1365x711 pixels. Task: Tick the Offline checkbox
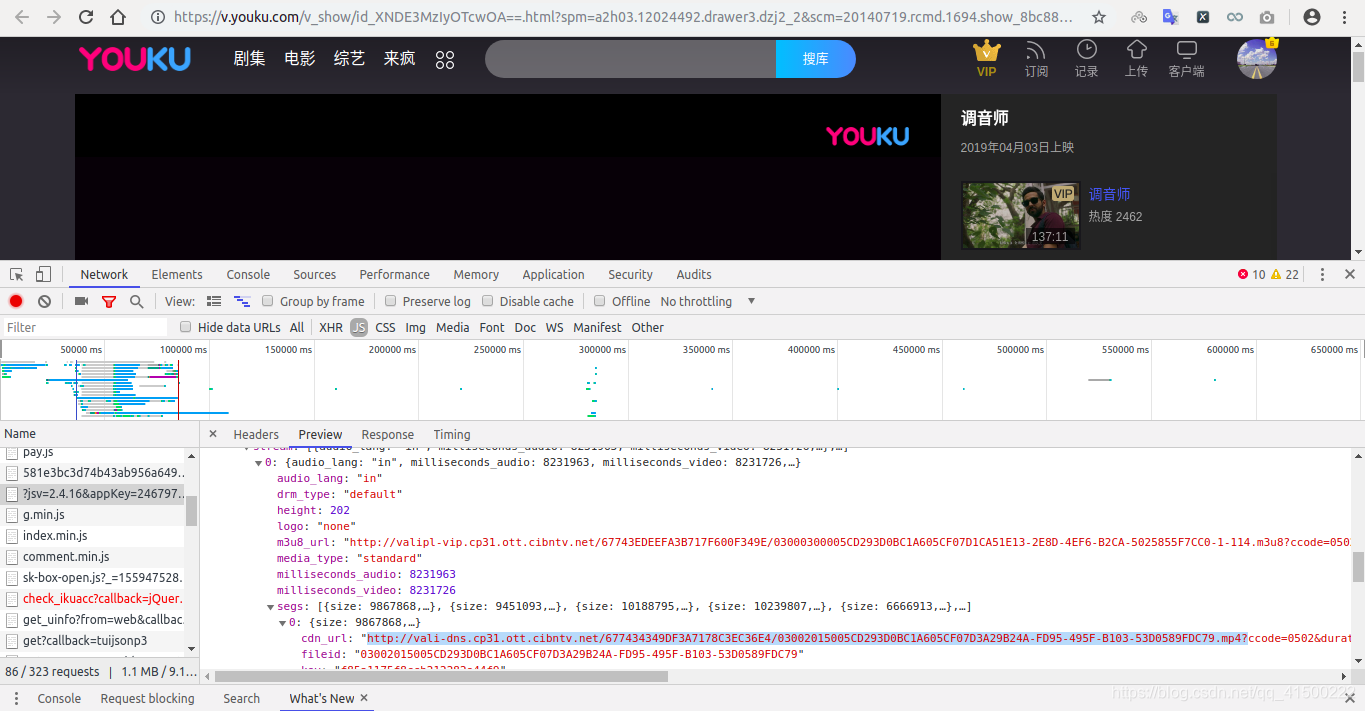point(600,301)
